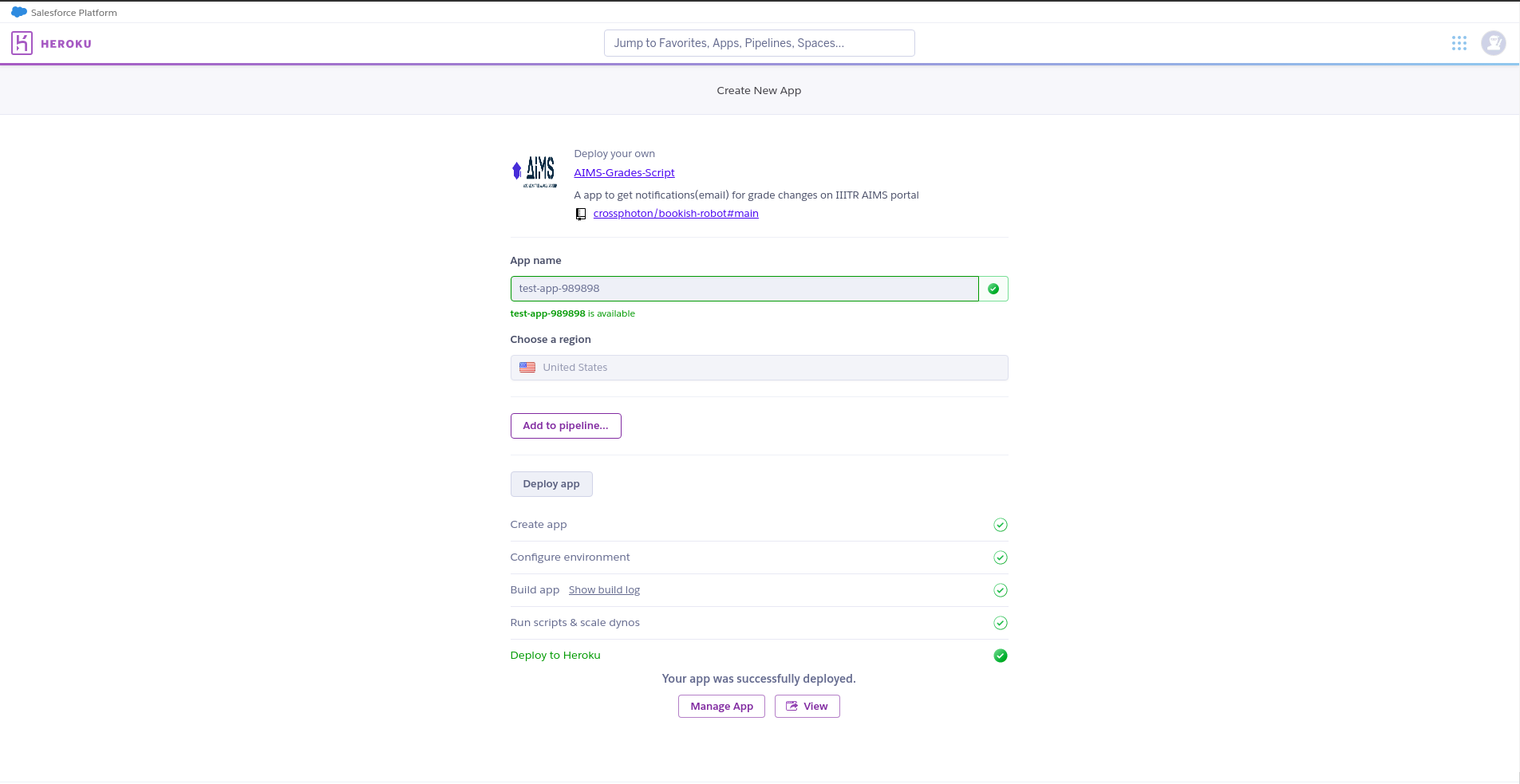This screenshot has height=784, width=1520.
Task: Click the repository book icon
Action: tap(581, 214)
